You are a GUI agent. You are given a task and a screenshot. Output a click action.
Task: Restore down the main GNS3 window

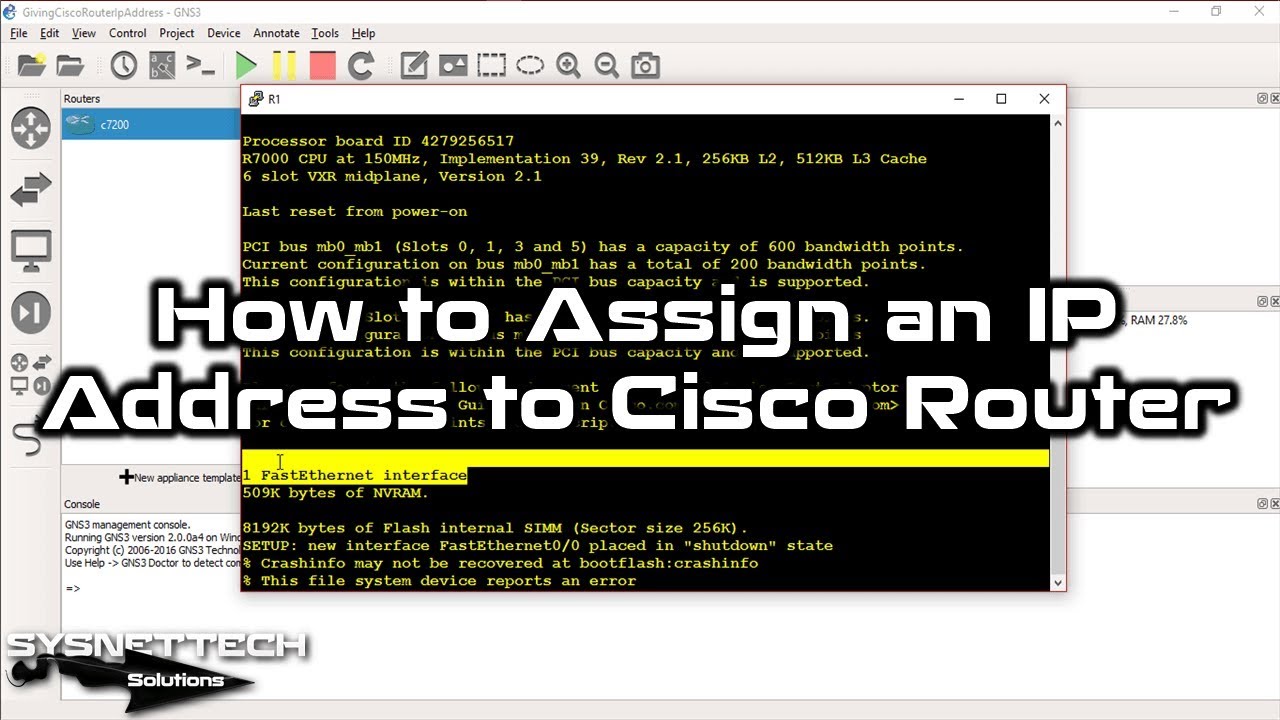(x=1216, y=12)
